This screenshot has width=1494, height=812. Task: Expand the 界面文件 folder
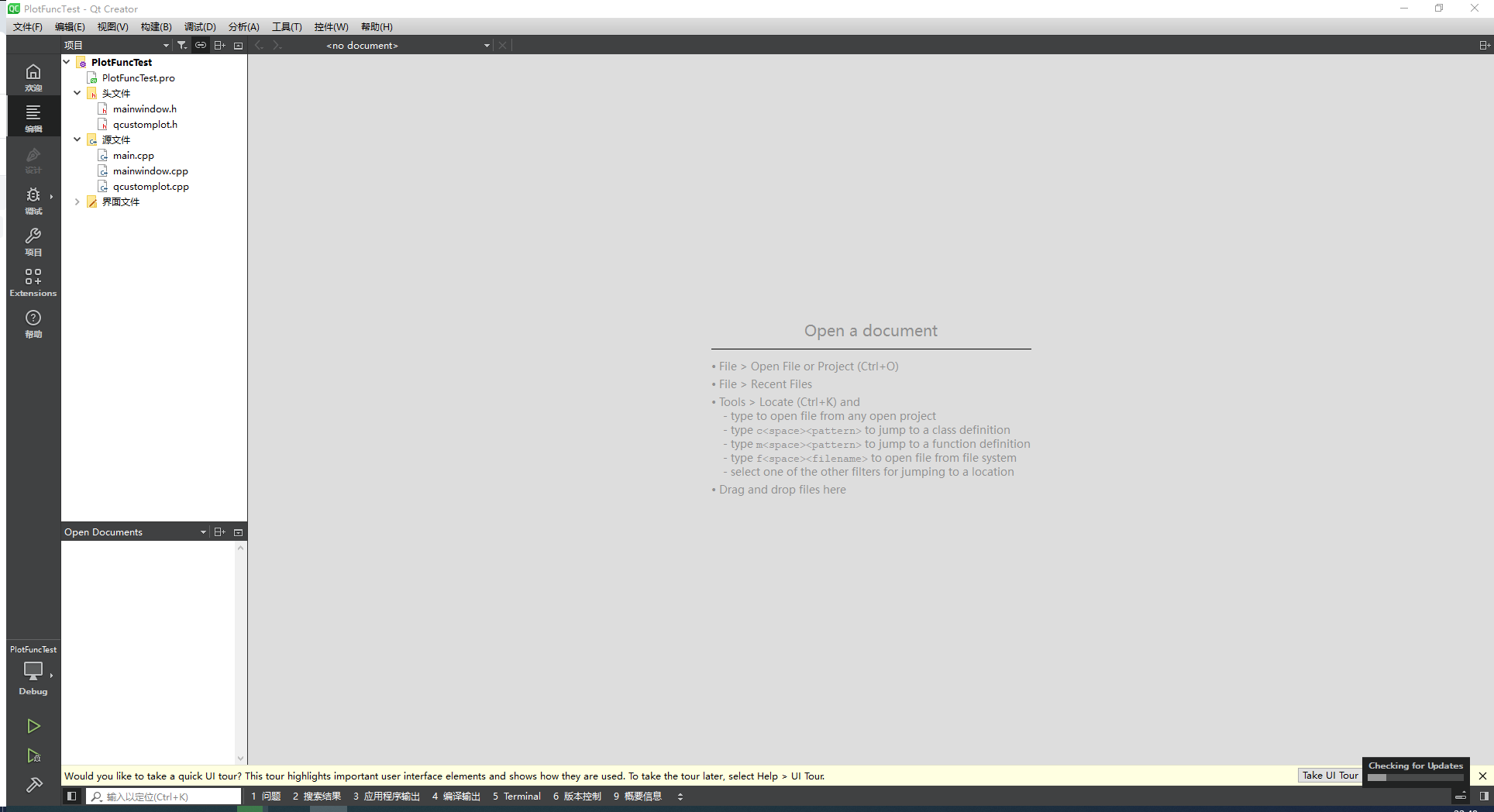[x=77, y=201]
